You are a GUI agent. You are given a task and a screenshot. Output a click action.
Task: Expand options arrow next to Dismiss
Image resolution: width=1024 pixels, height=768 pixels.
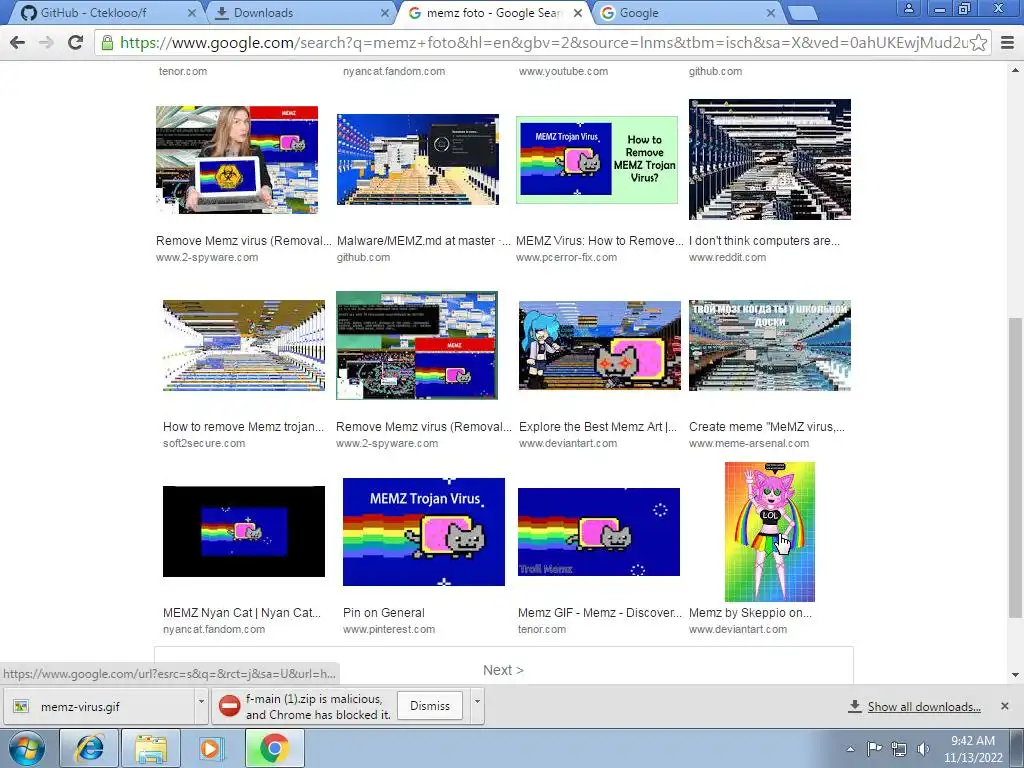(477, 707)
